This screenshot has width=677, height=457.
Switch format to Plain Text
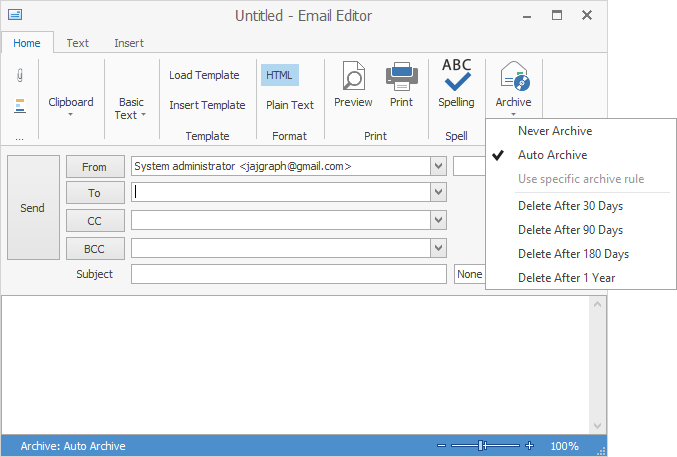[289, 105]
